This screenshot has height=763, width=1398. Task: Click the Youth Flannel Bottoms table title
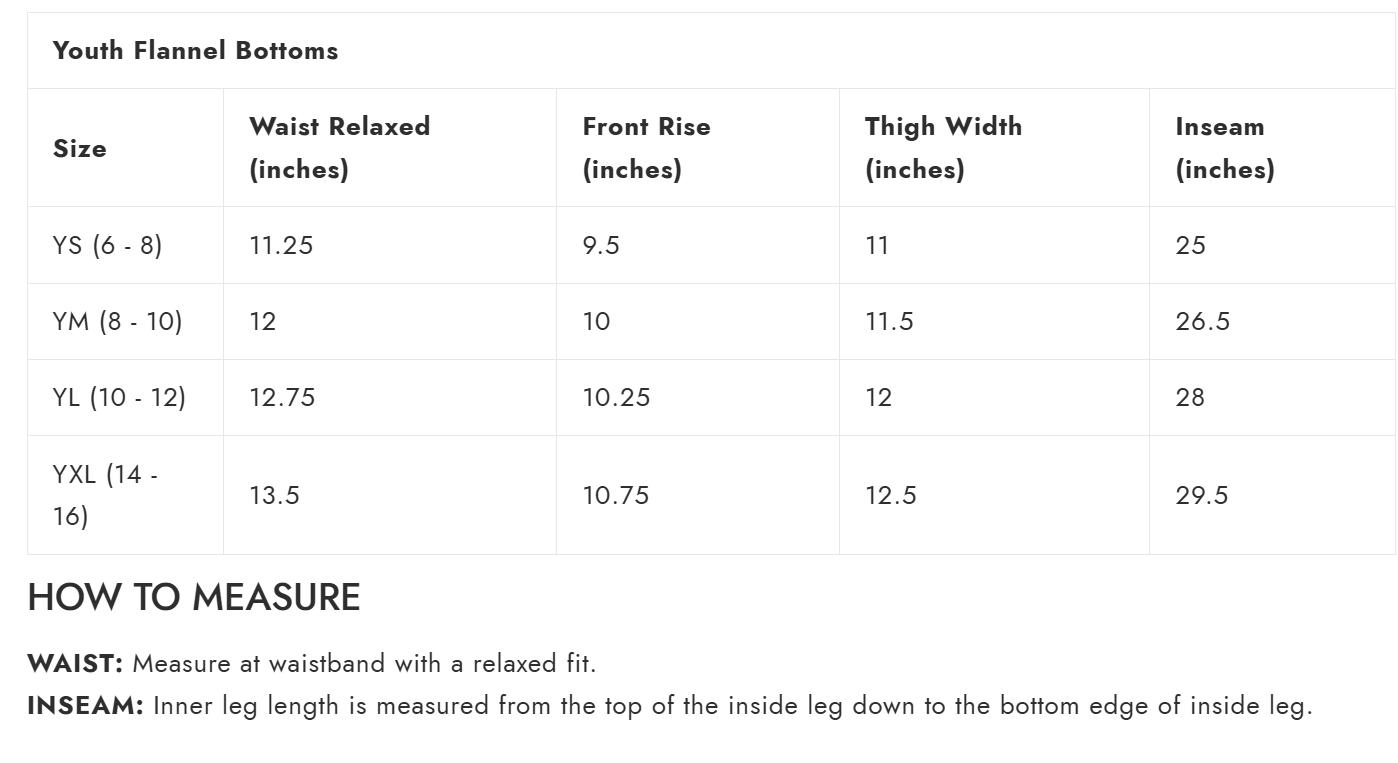tap(195, 51)
